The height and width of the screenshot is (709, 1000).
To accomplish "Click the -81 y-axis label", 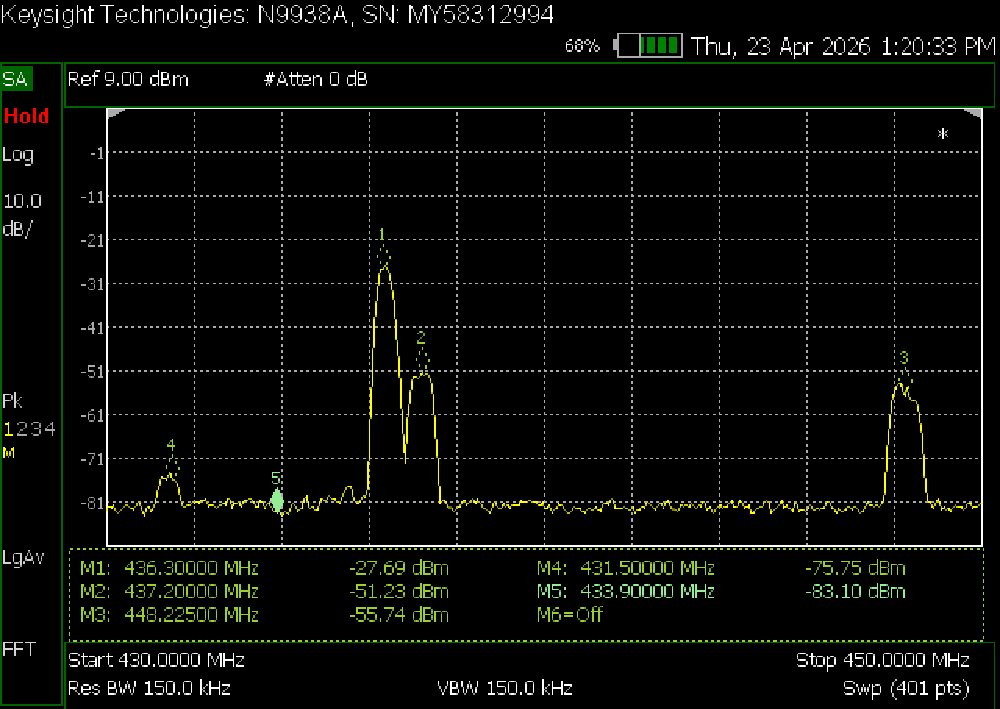I will pos(92,503).
